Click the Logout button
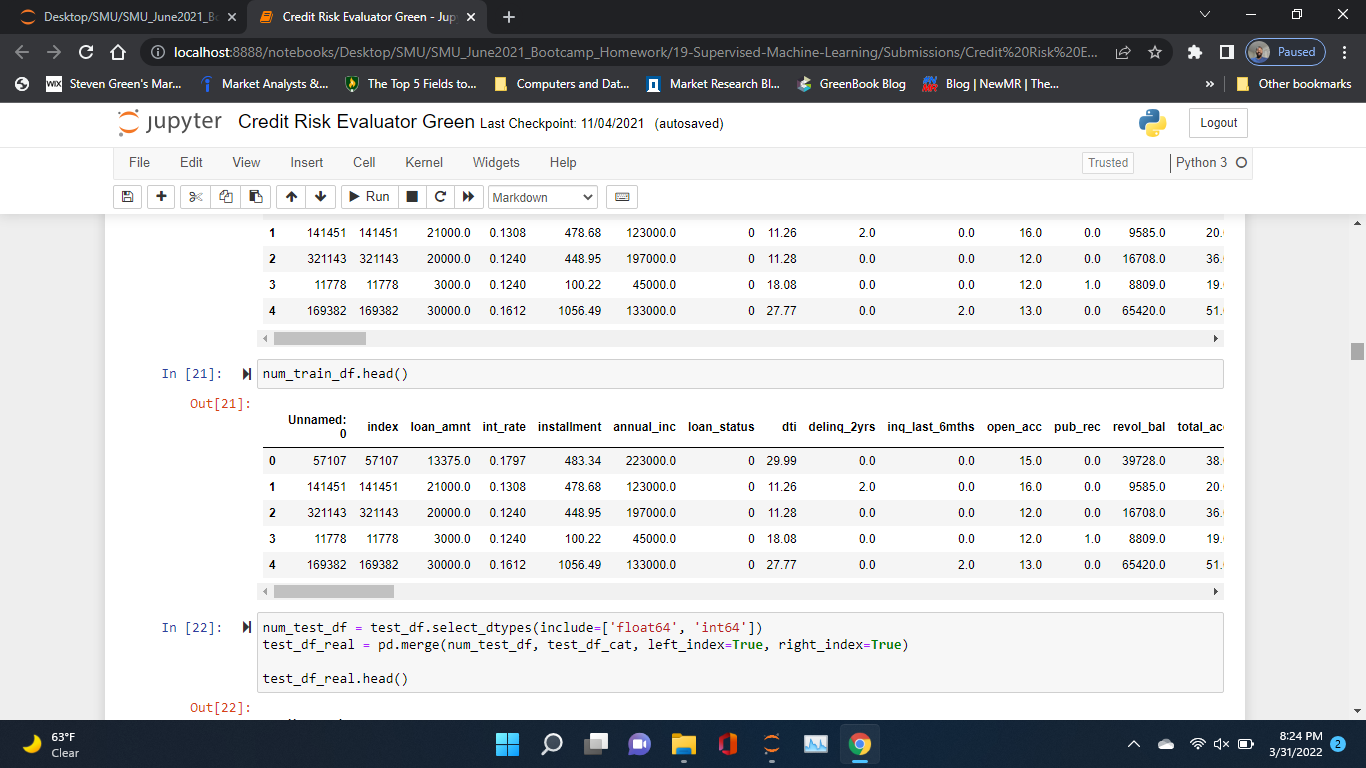Screen dimensions: 1366x768 coord(1218,123)
